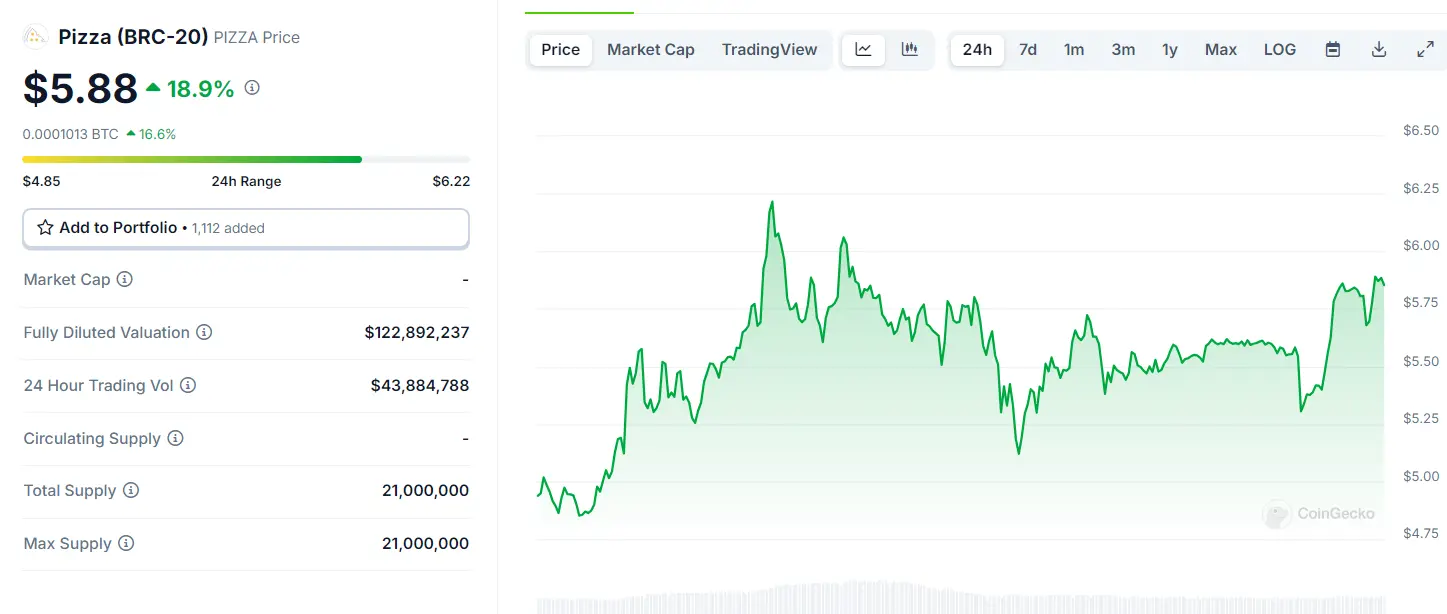This screenshot has width=1447, height=614.
Task: Switch to candlestick chart icon
Action: point(910,49)
